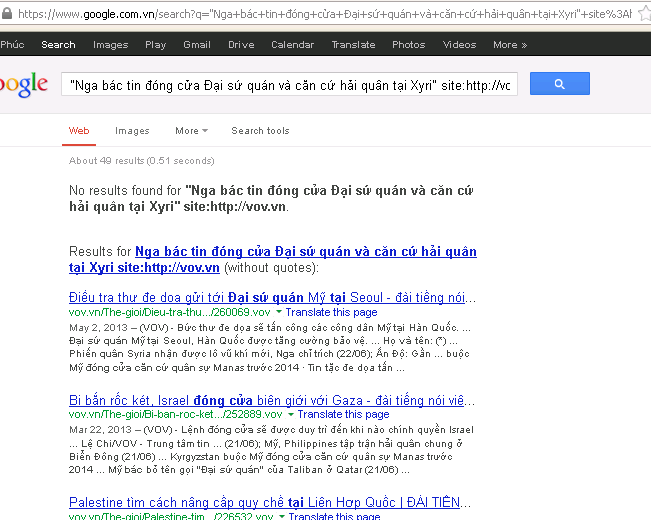Open Photos in the black Google bar

point(409,44)
